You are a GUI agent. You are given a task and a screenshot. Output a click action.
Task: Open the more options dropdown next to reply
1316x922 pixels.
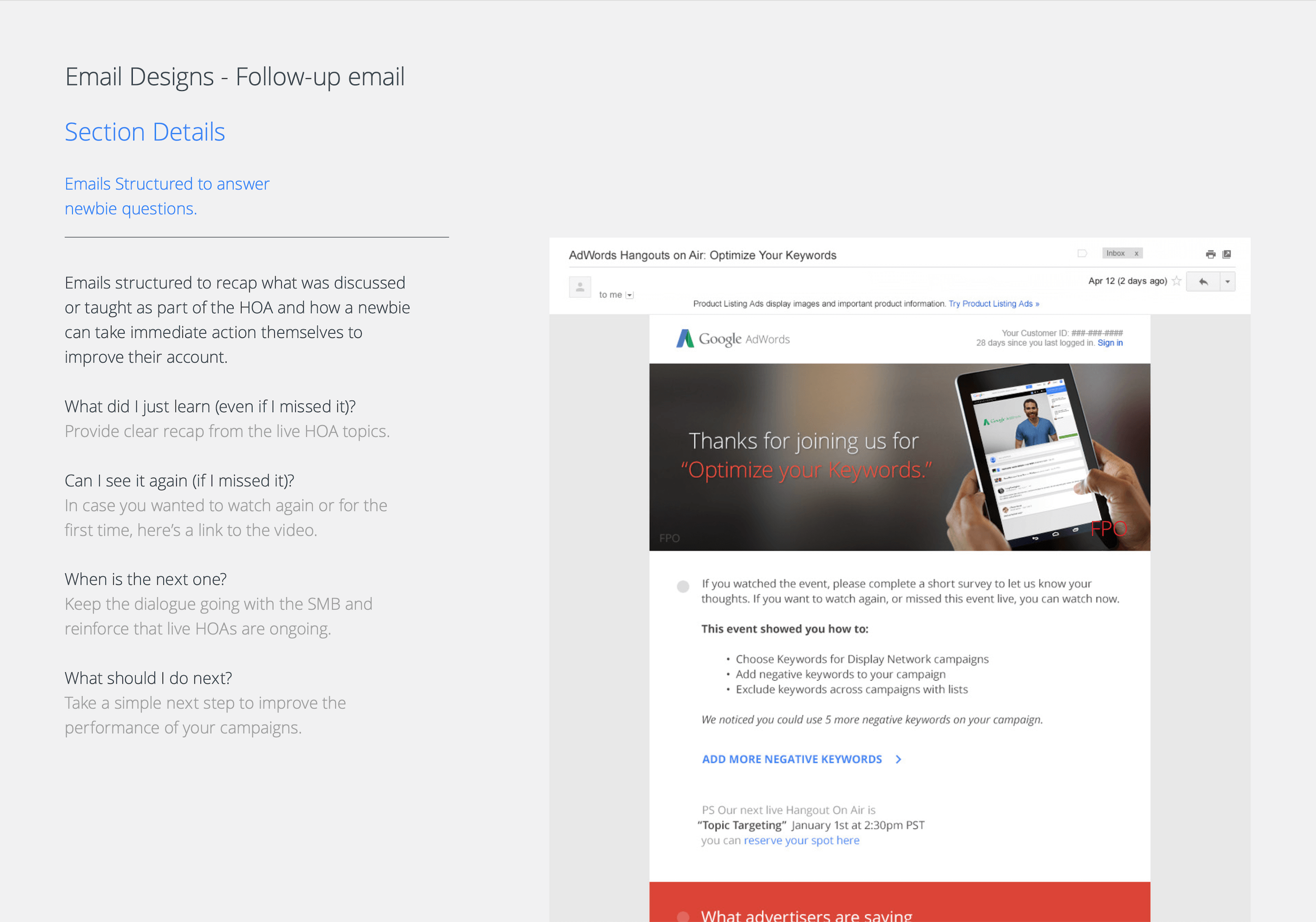click(1227, 282)
